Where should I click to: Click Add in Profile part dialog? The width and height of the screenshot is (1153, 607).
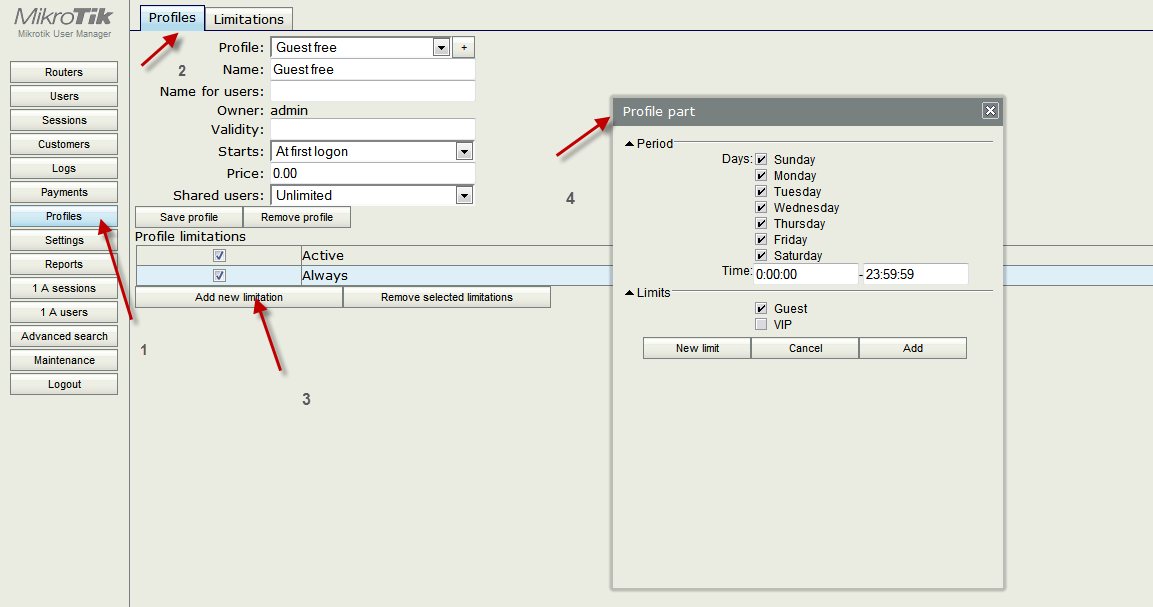(x=913, y=348)
